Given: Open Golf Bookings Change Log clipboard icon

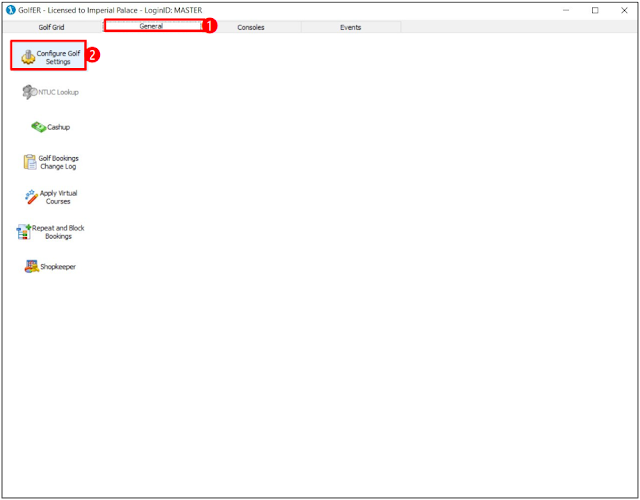Looking at the screenshot, I should tap(30, 162).
